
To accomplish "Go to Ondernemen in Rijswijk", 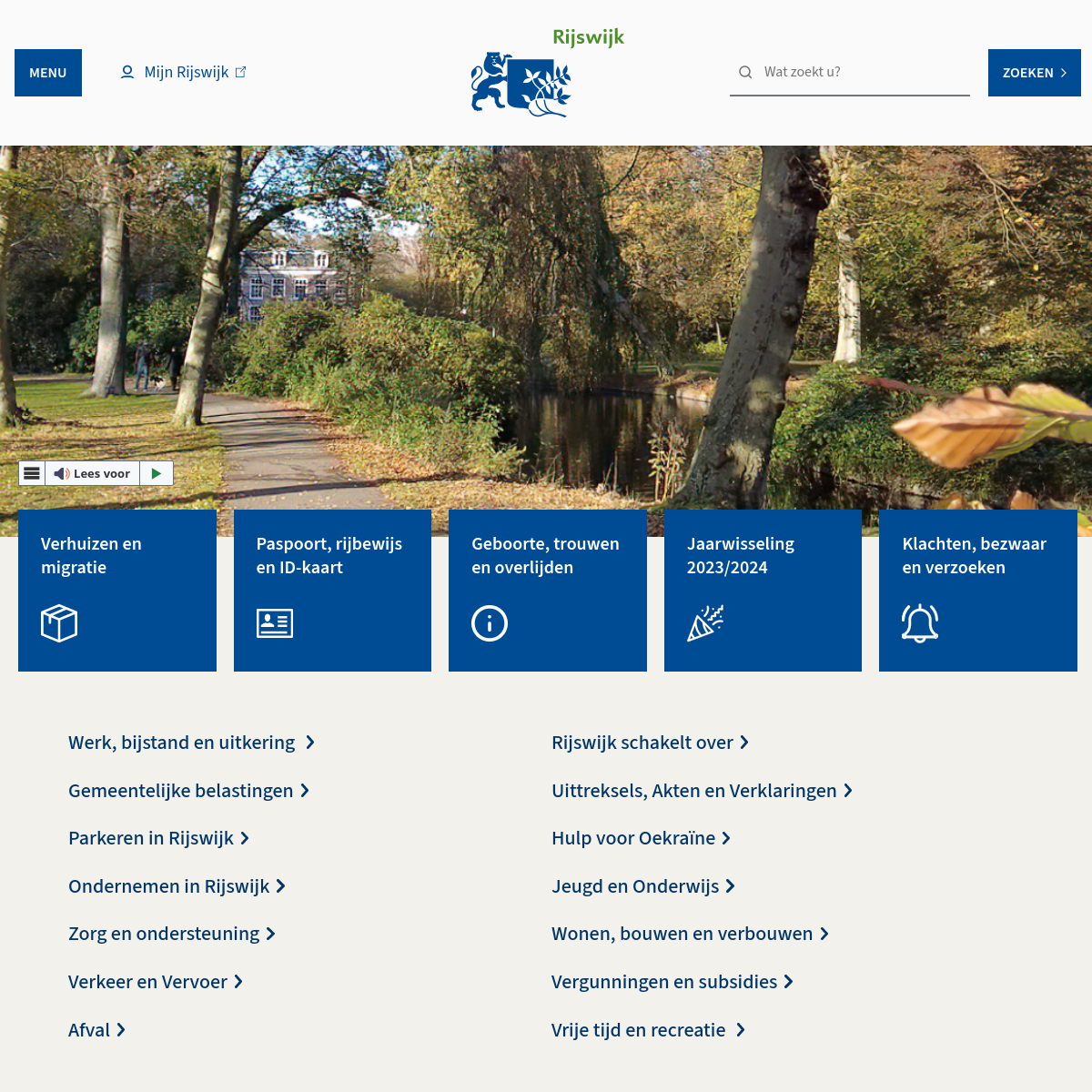I will pyautogui.click(x=169, y=886).
